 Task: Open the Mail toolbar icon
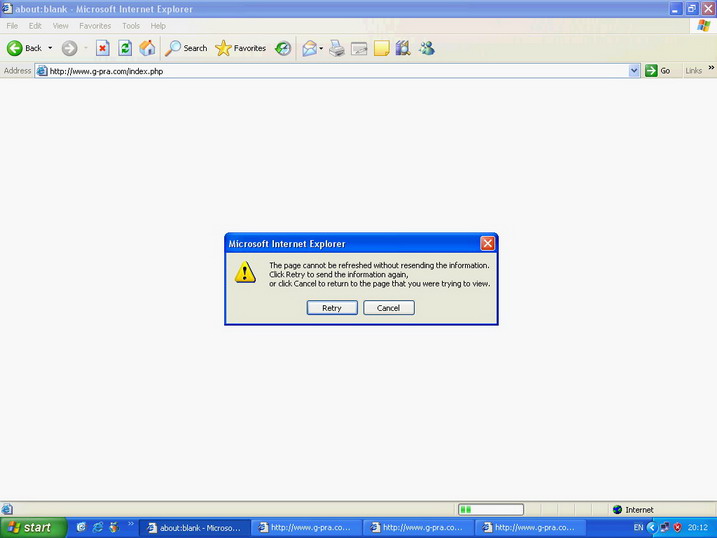tap(309, 48)
